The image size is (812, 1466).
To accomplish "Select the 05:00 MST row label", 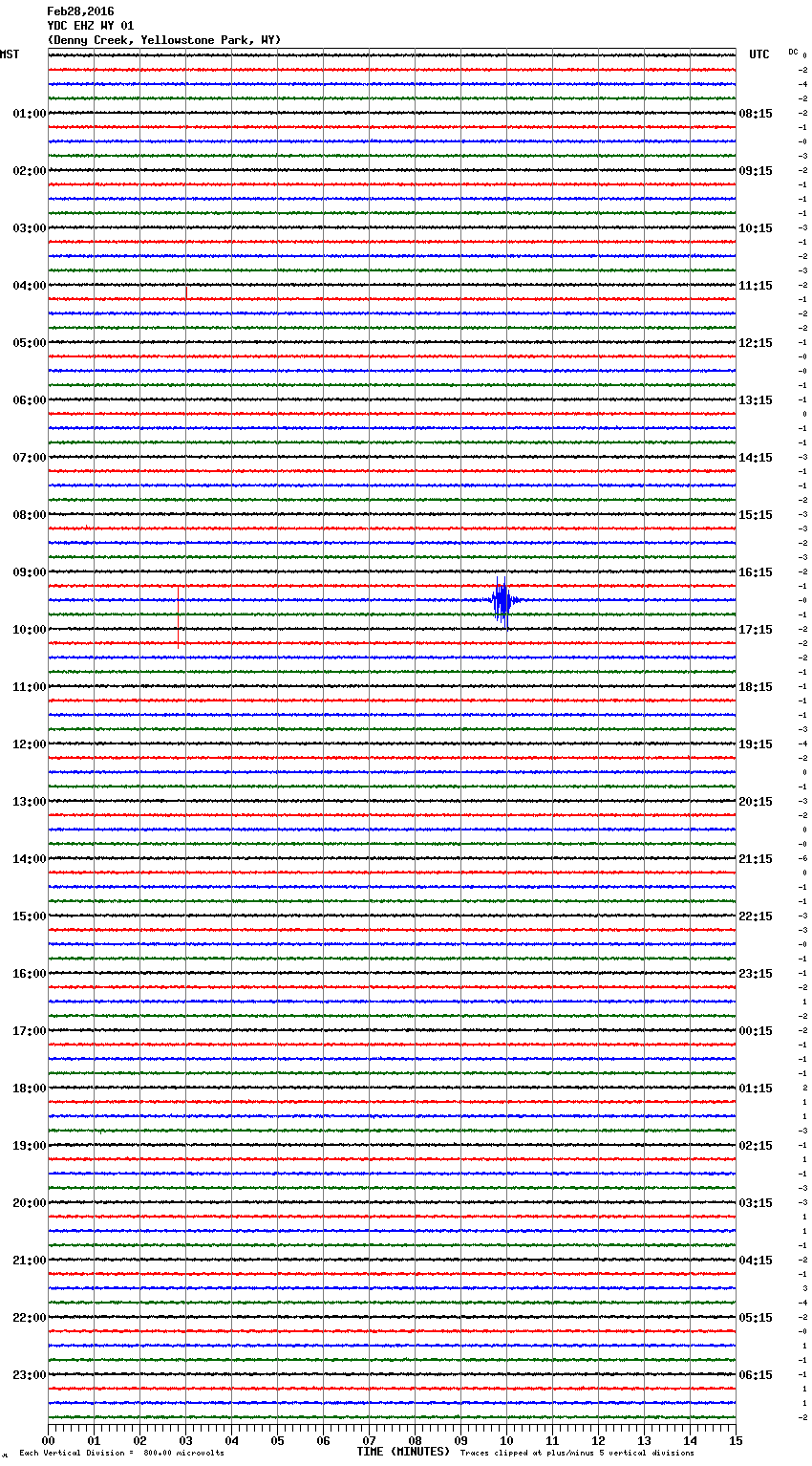I will 29,343.
